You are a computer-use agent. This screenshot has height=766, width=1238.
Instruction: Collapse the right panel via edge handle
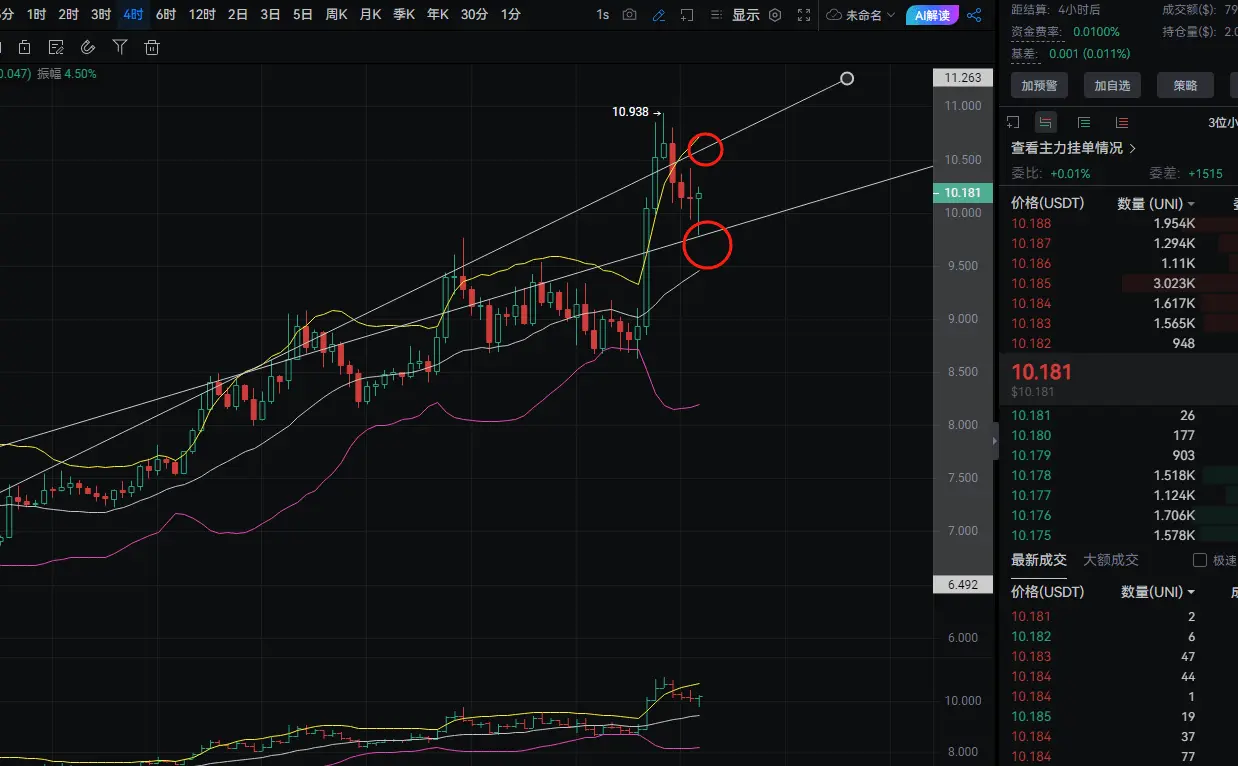point(995,441)
